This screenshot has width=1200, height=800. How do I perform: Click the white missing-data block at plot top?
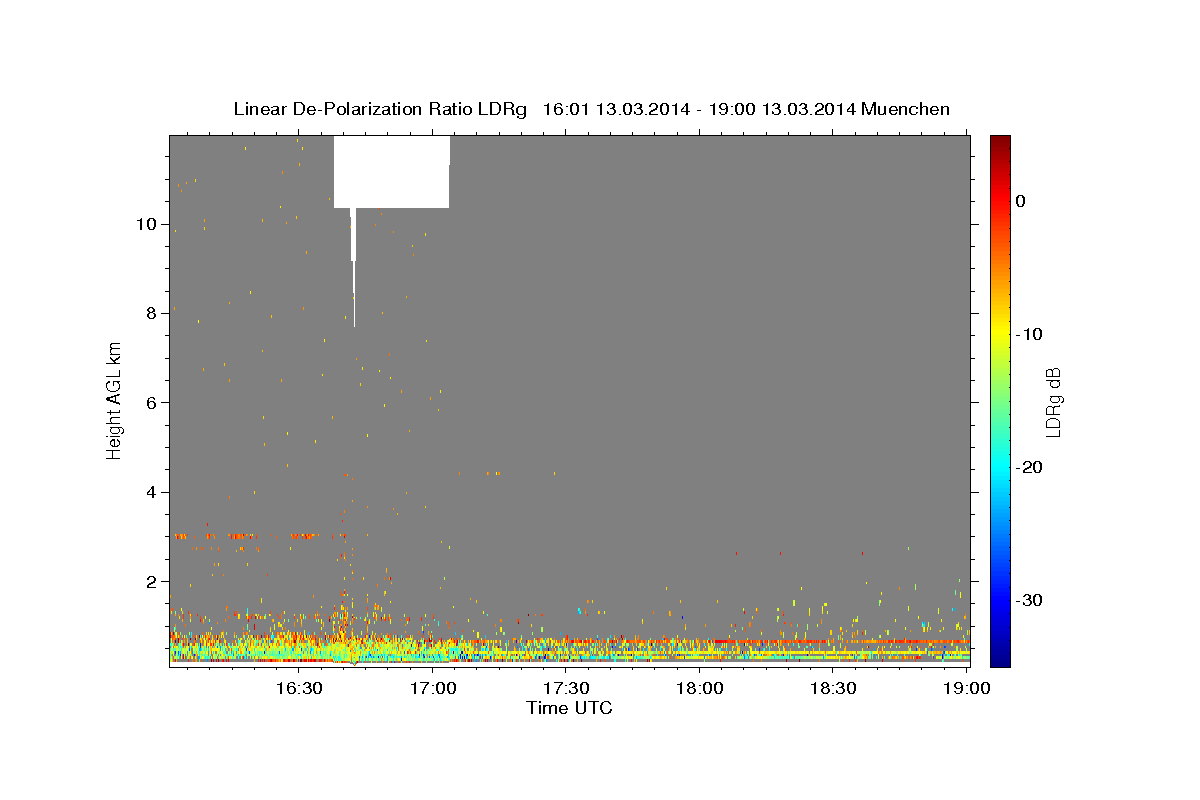click(391, 171)
